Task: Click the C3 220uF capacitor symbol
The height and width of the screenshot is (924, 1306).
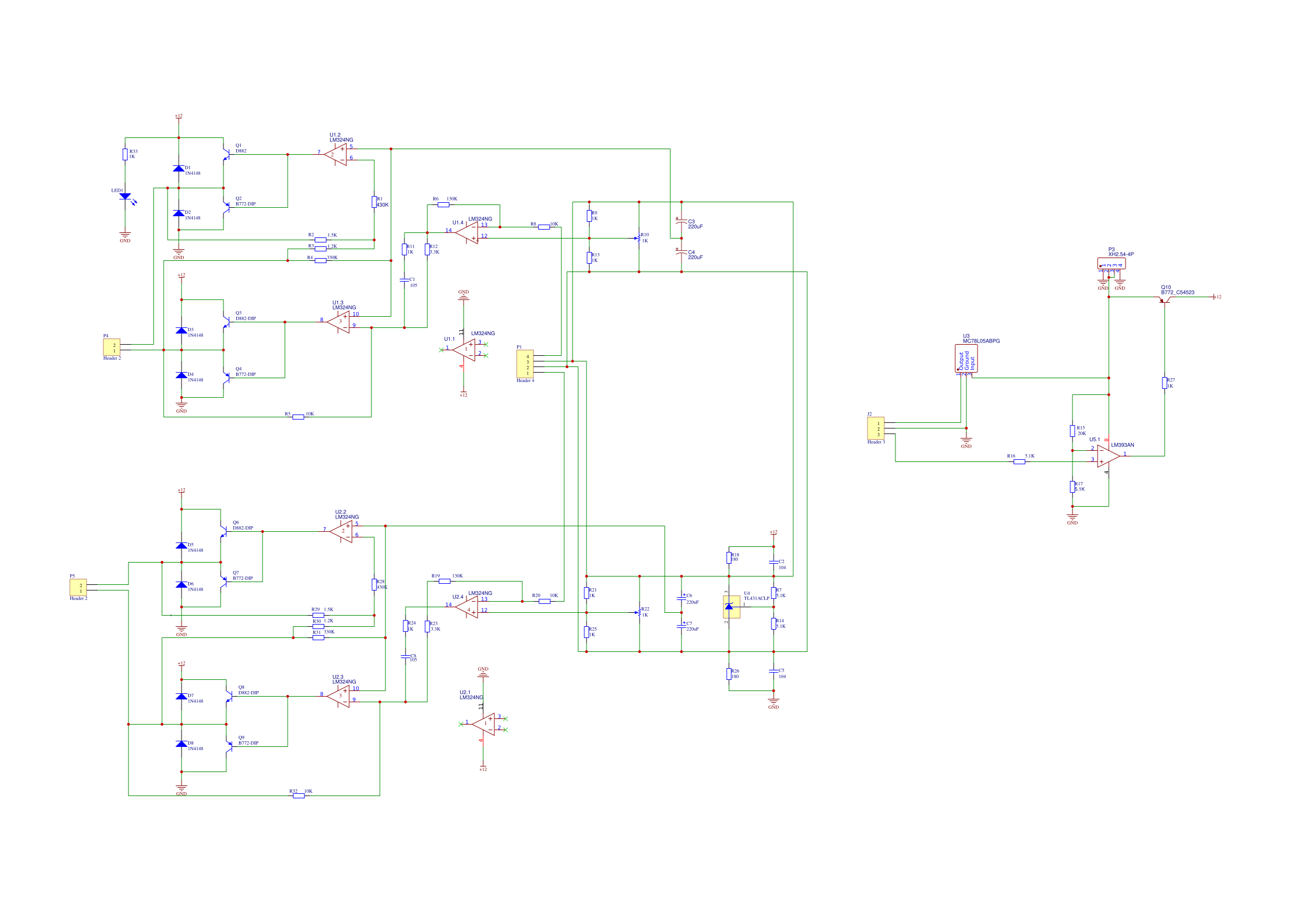Action: (681, 222)
